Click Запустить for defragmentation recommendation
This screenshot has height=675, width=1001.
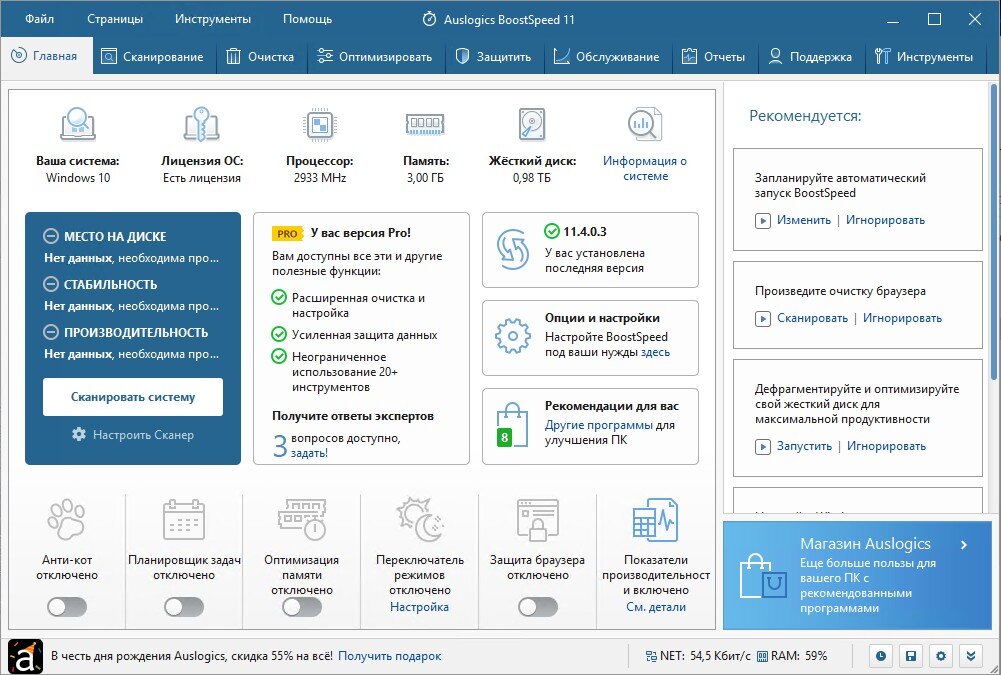pyautogui.click(x=804, y=446)
